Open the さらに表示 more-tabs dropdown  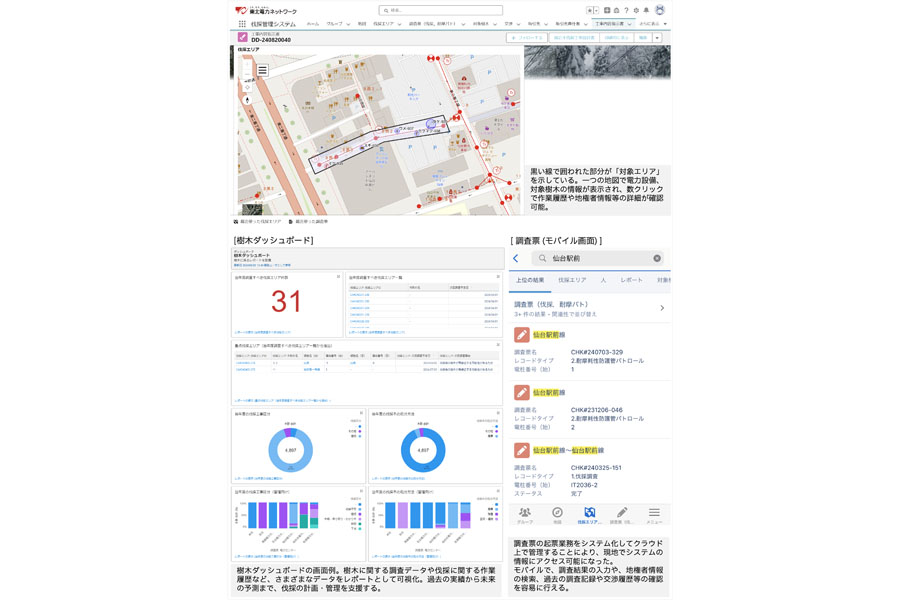[653, 24]
